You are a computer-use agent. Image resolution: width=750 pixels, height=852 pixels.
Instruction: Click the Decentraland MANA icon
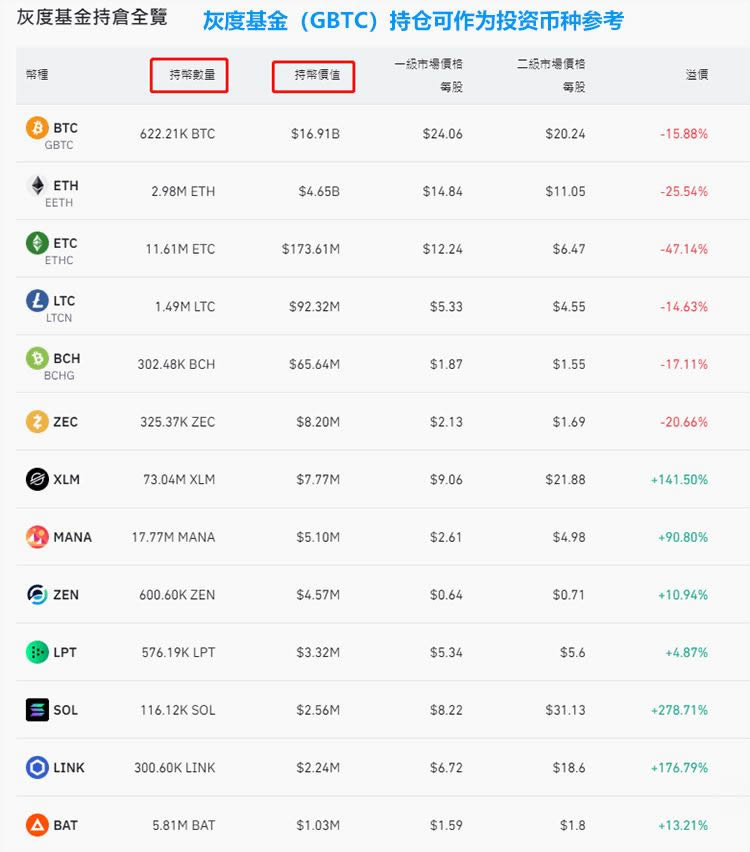pyautogui.click(x=36, y=537)
